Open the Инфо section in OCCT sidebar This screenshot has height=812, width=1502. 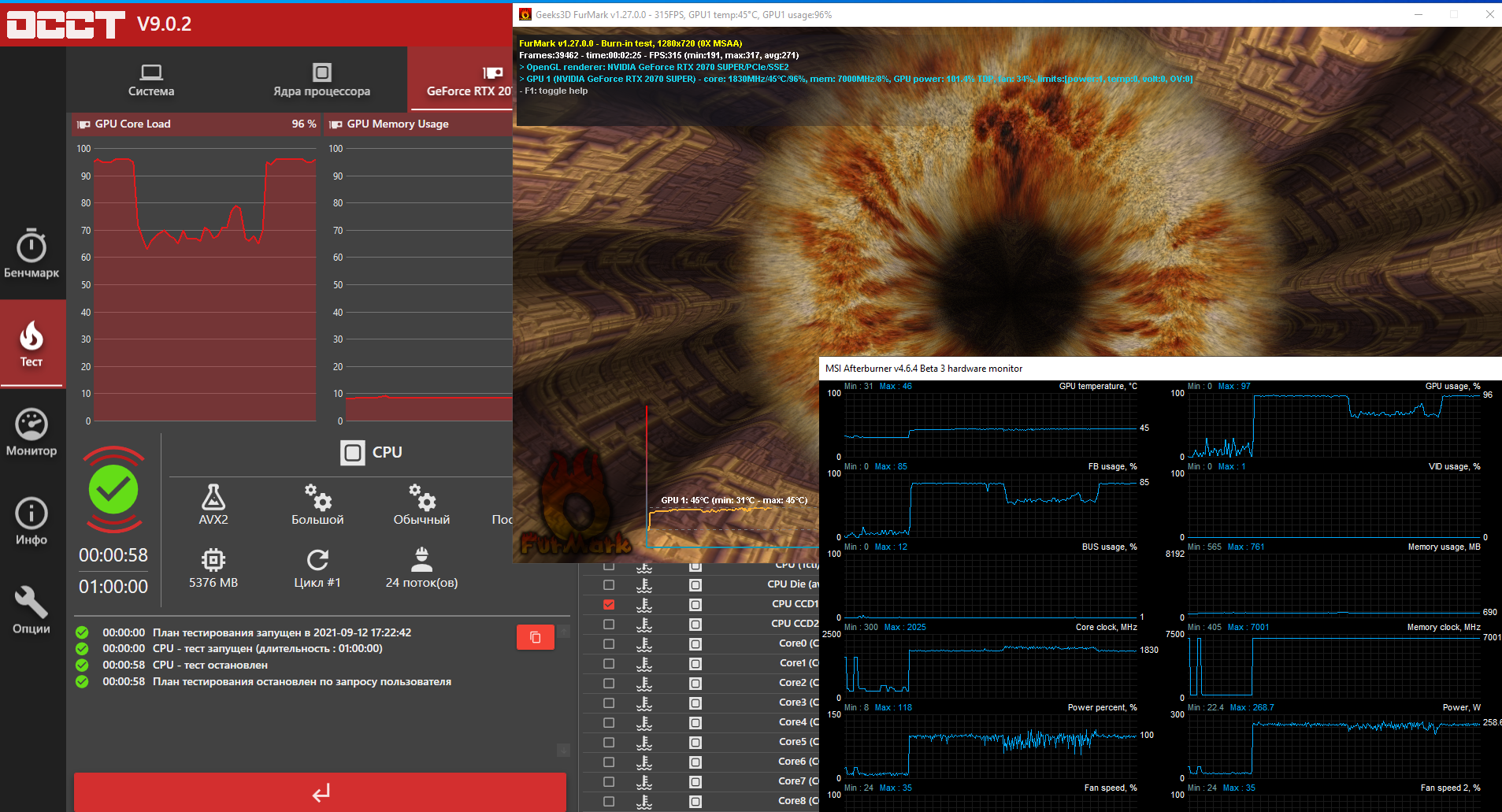[32, 521]
